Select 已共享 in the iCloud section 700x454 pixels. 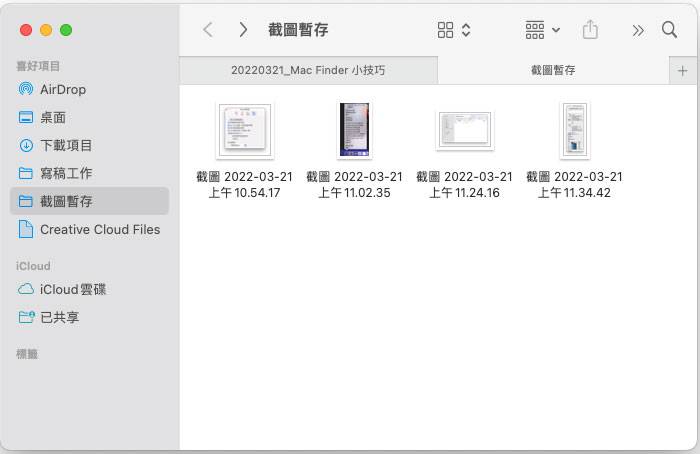click(59, 317)
